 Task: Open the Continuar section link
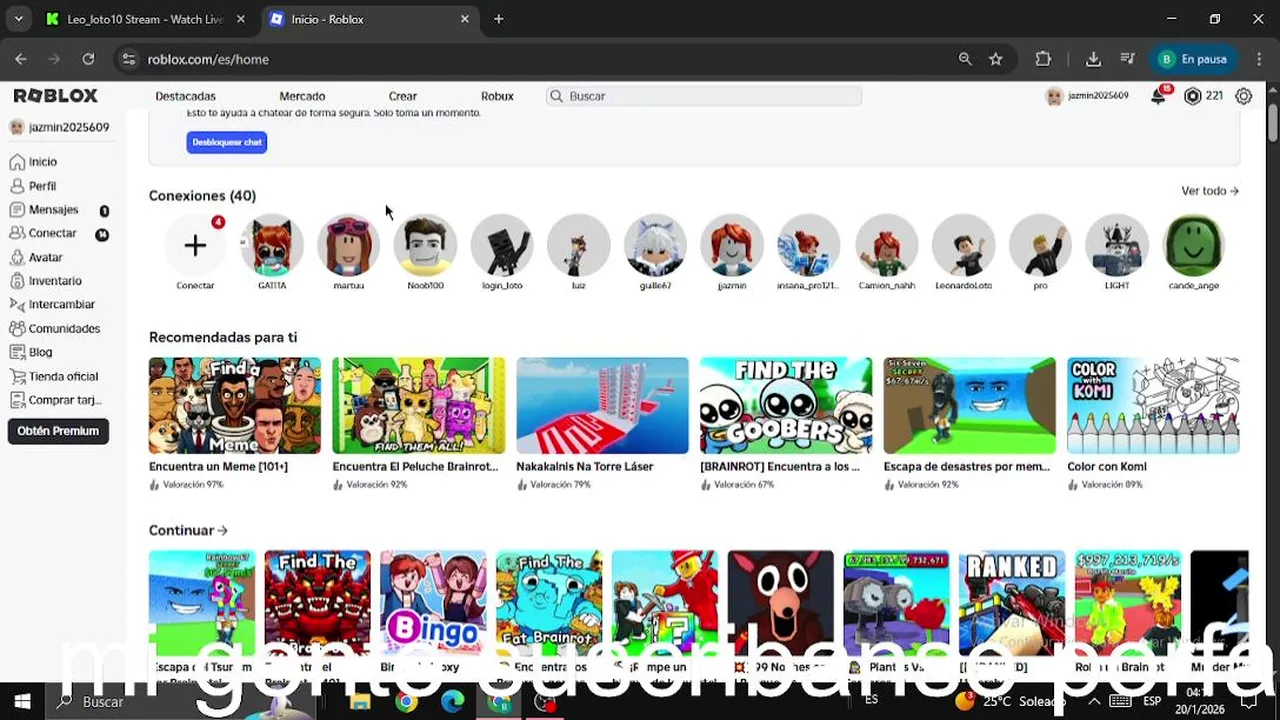[x=188, y=530]
